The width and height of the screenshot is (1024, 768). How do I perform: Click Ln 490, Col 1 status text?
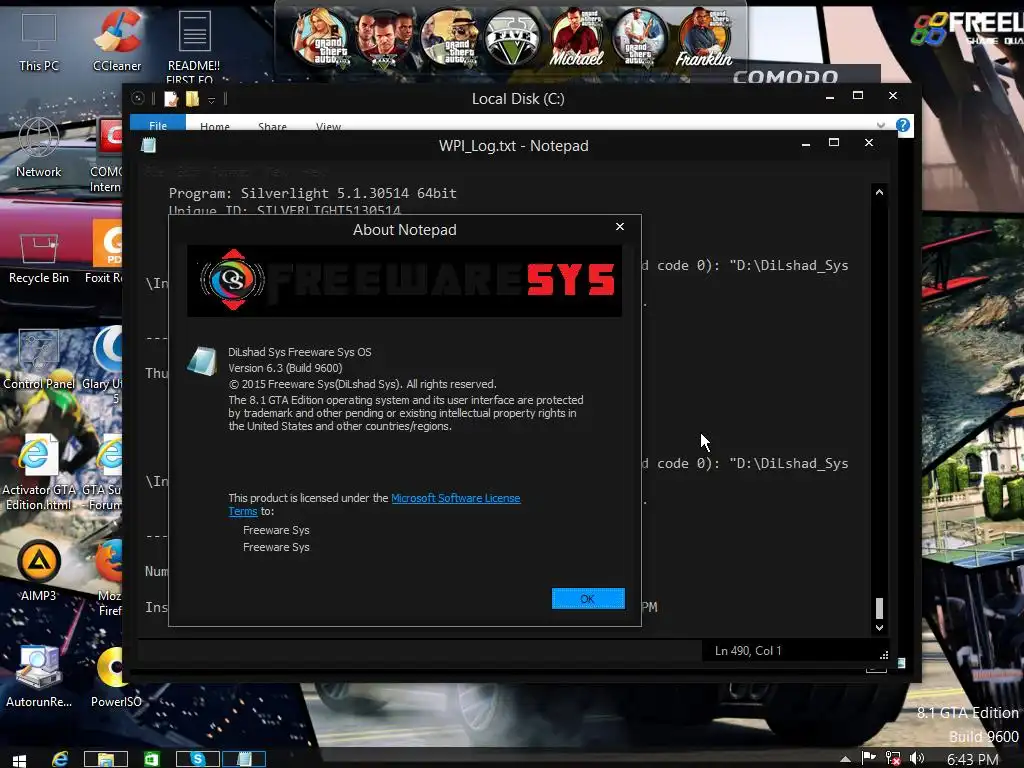point(748,650)
